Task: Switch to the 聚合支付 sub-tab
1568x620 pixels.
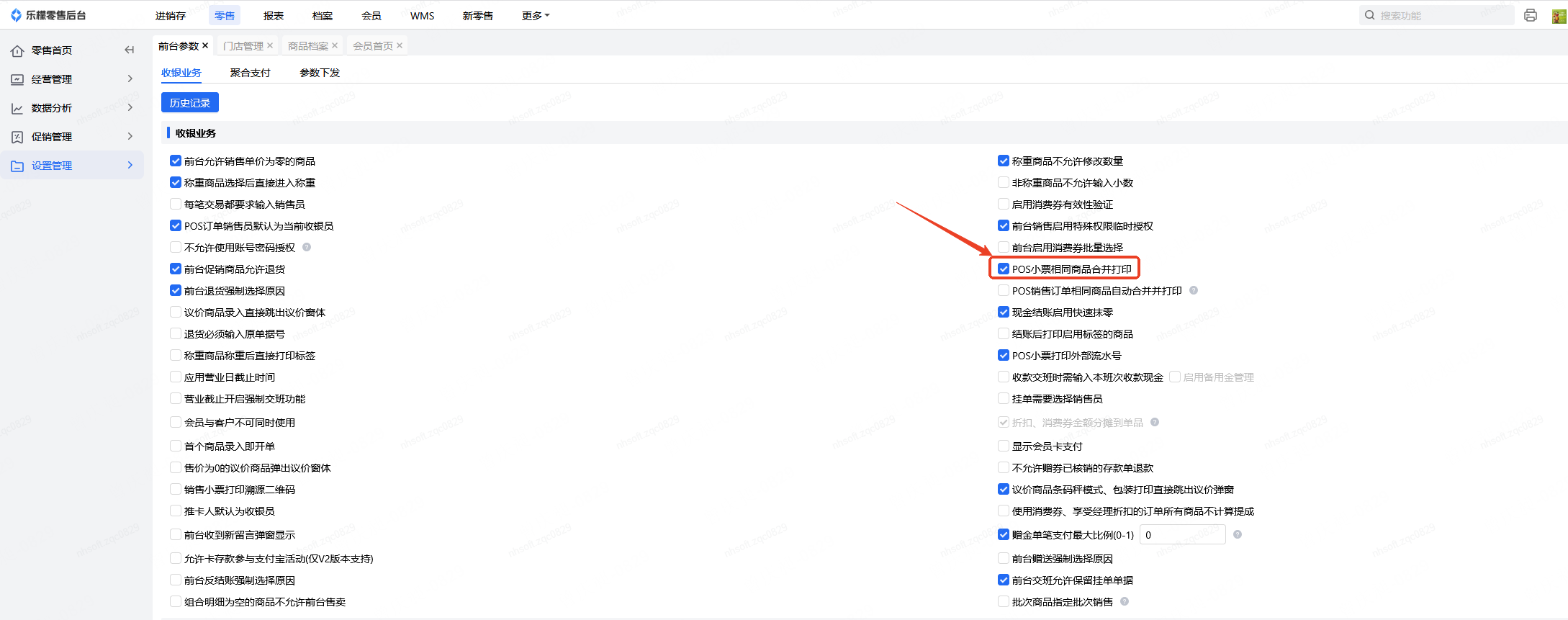Action: (251, 73)
